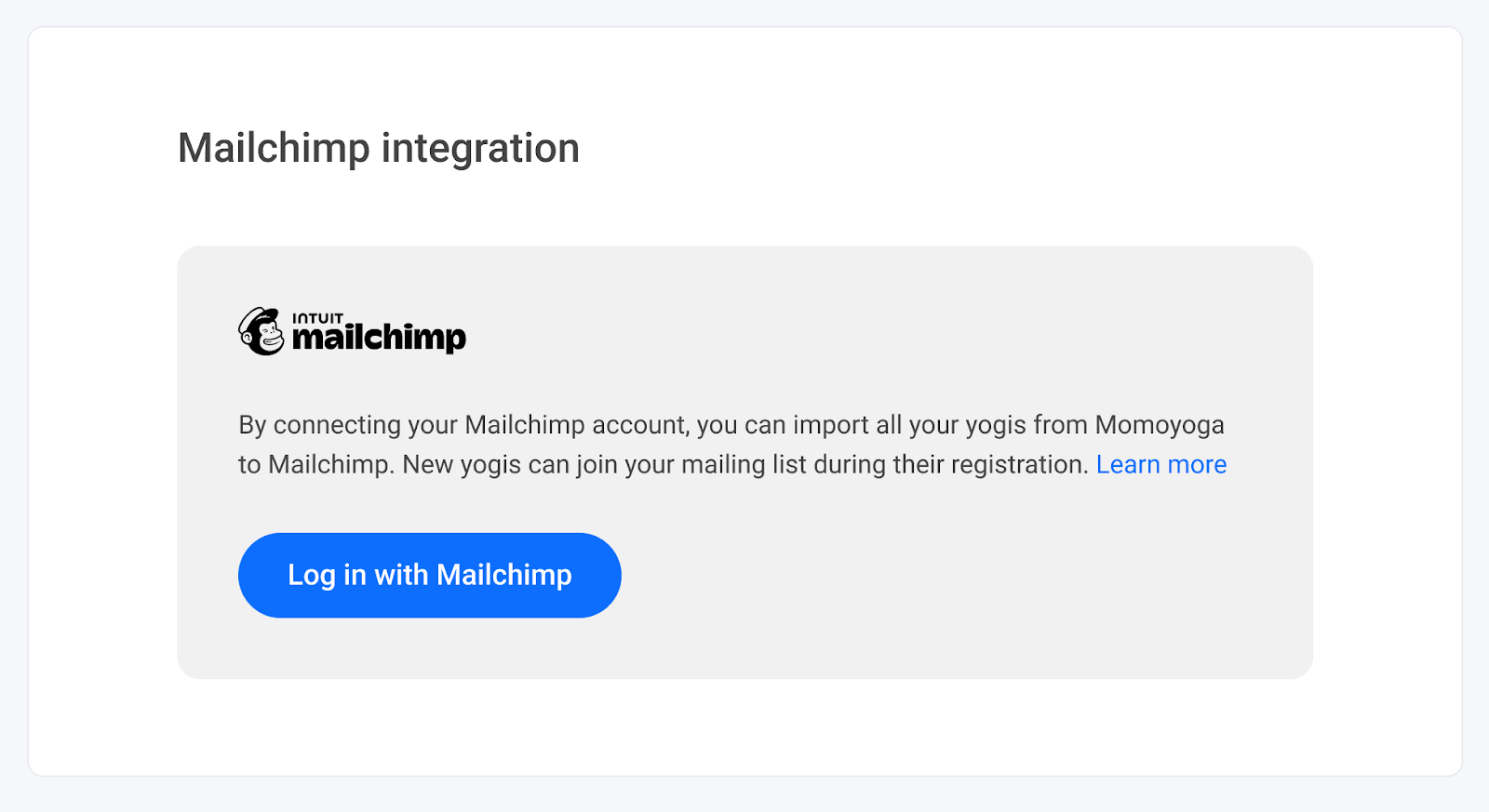Image resolution: width=1489 pixels, height=812 pixels.
Task: Log in with Mailchimp
Action: point(430,575)
